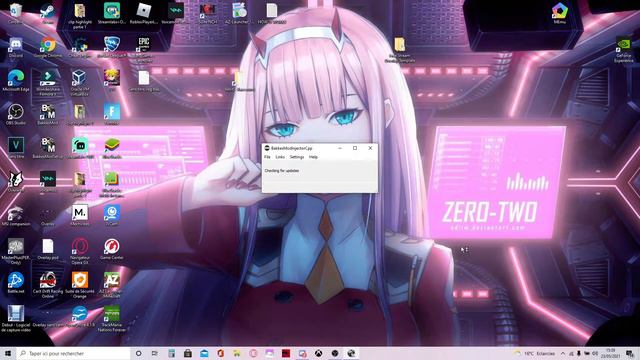640x360 pixels.
Task: Select the stream overlay folder at top right
Action: [400, 50]
